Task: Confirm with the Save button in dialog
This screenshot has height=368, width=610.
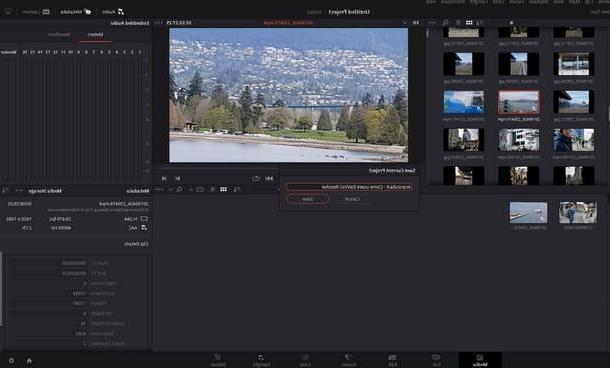Action: pos(307,199)
